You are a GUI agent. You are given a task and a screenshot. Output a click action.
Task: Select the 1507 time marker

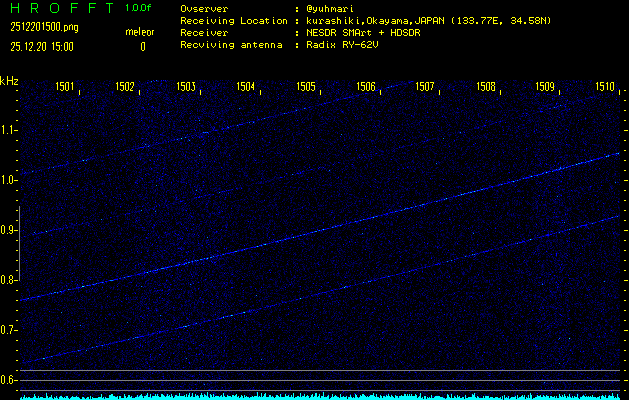tap(426, 88)
